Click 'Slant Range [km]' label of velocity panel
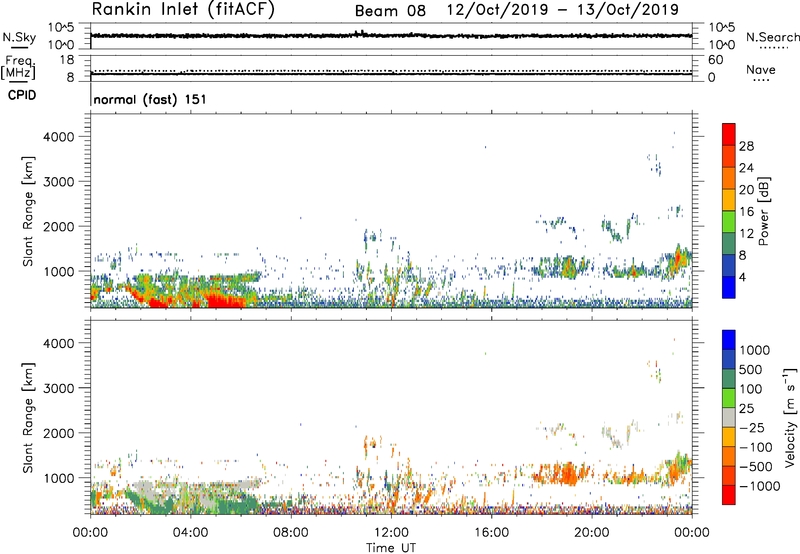This screenshot has width=800, height=554. pyautogui.click(x=28, y=418)
